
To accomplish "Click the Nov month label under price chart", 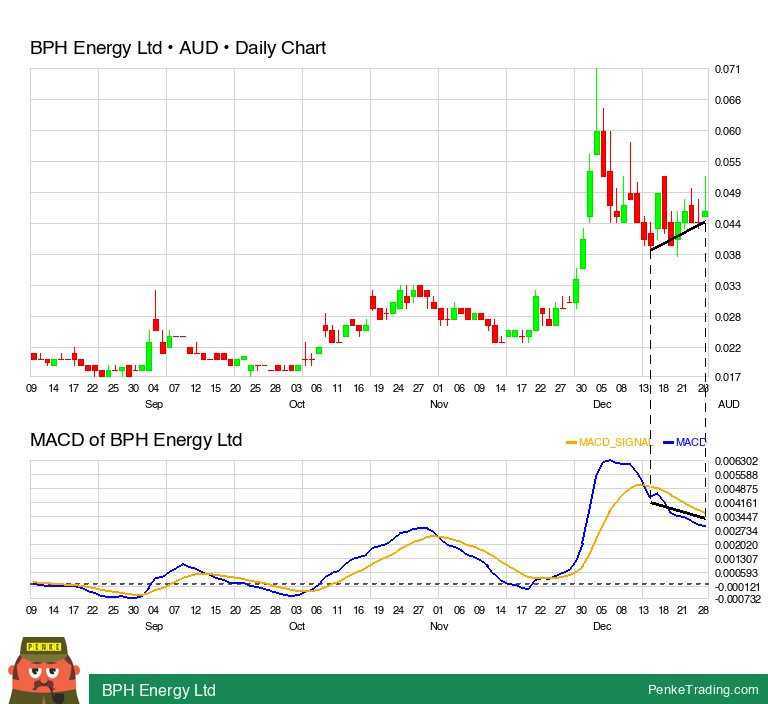I will tap(439, 404).
